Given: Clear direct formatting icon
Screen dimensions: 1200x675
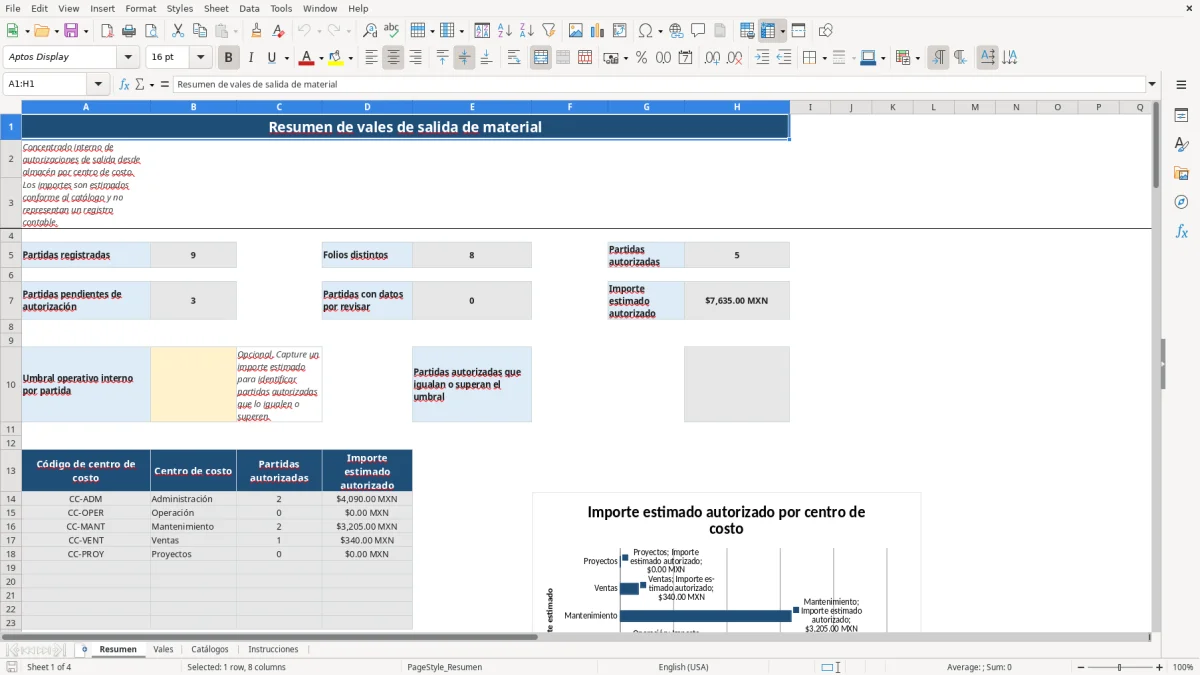Looking at the screenshot, I should click(x=279, y=31).
